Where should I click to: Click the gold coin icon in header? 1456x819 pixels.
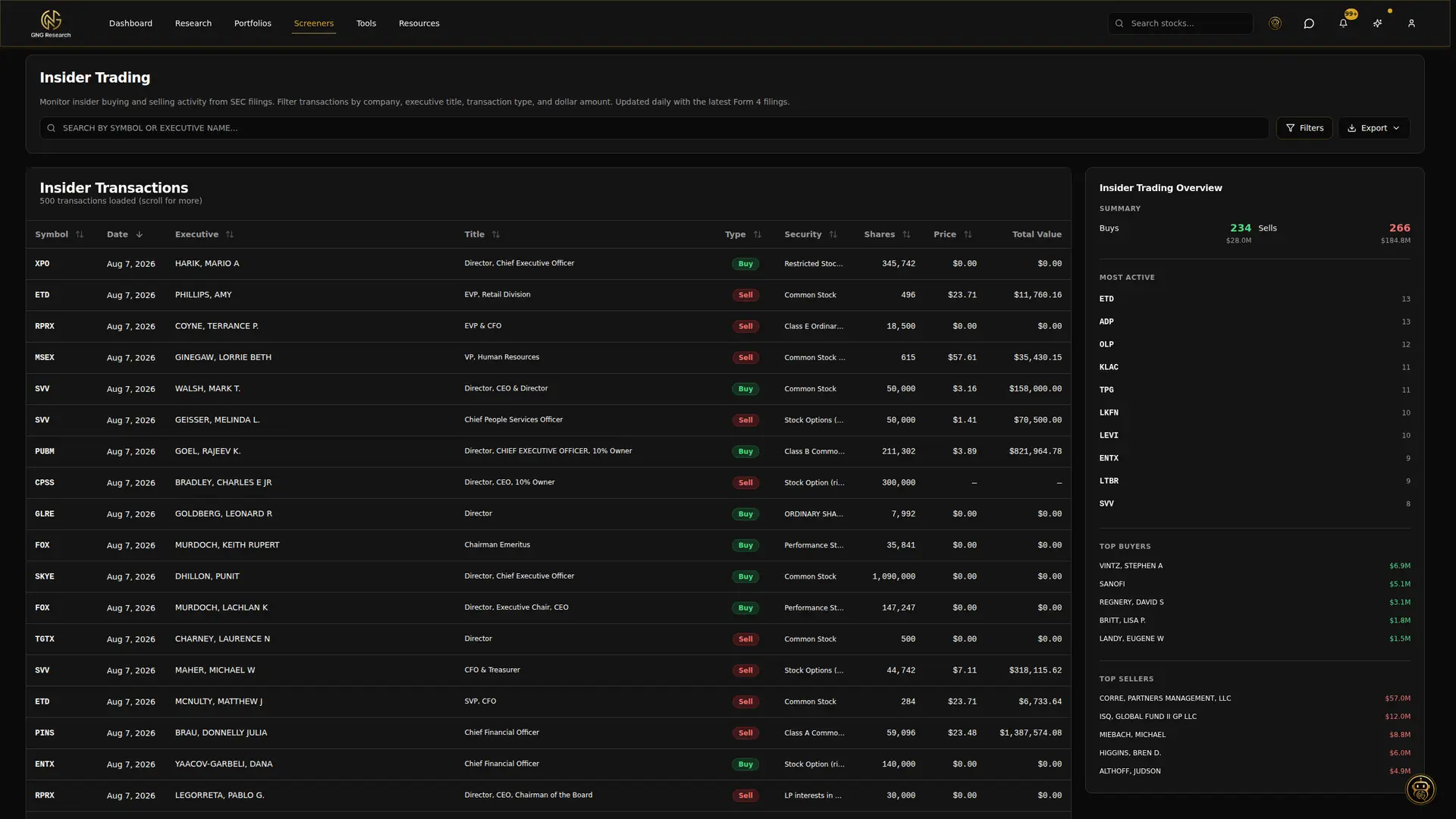pos(1275,24)
